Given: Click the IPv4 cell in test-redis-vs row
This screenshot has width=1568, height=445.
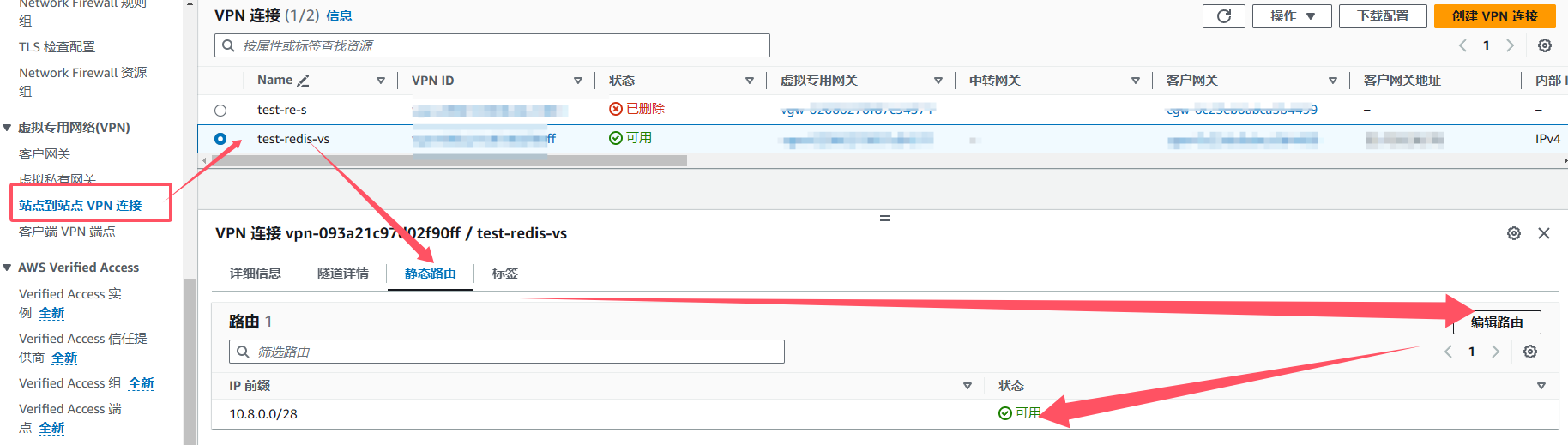Looking at the screenshot, I should 1547,139.
